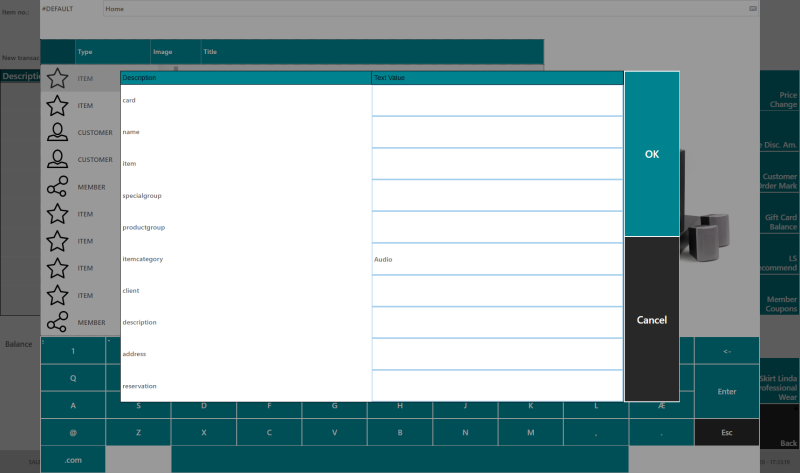
Task: Click the itemcategory field containing Audio
Action: (x=497, y=259)
